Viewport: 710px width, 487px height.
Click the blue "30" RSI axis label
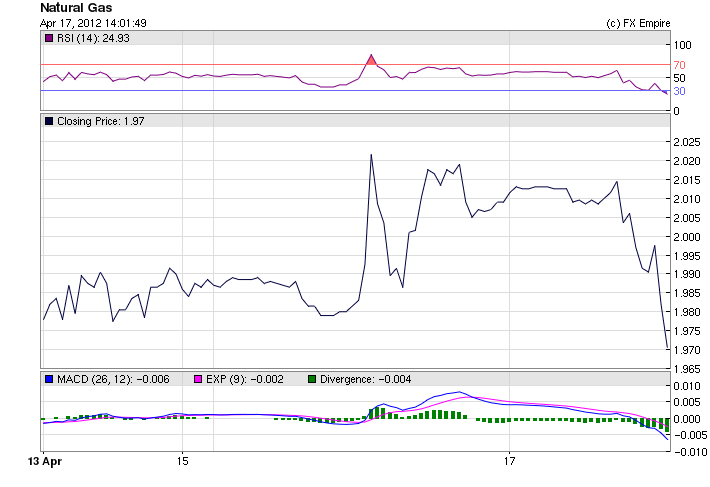(680, 91)
